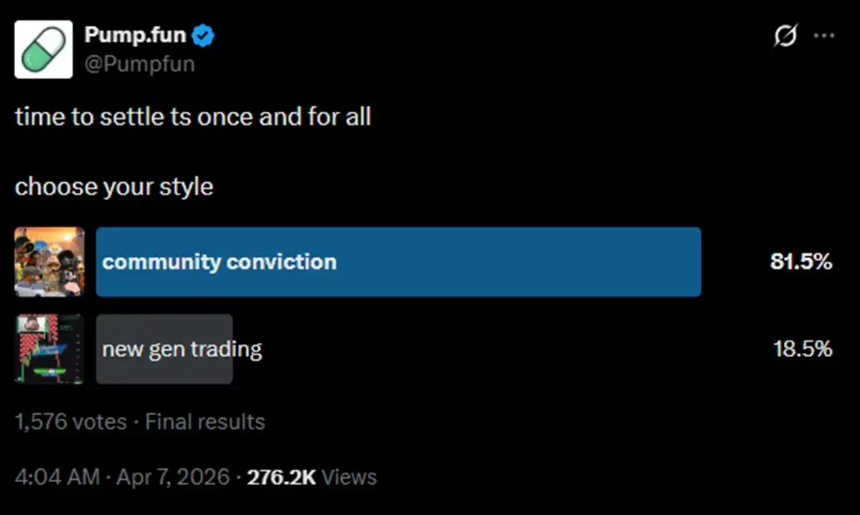Click the blue verified checkmark badge

tap(205, 36)
